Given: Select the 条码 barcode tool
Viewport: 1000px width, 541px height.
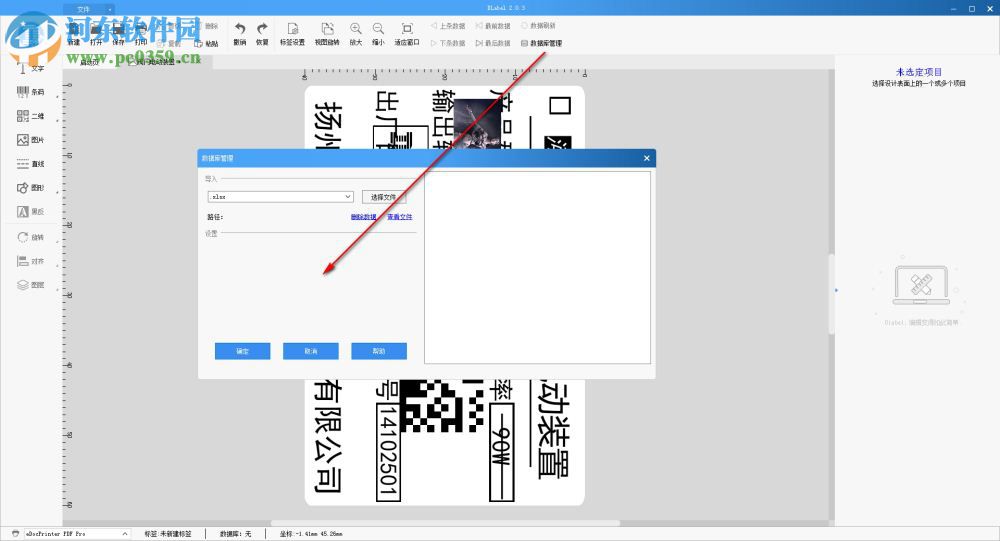Looking at the screenshot, I should tap(30, 92).
